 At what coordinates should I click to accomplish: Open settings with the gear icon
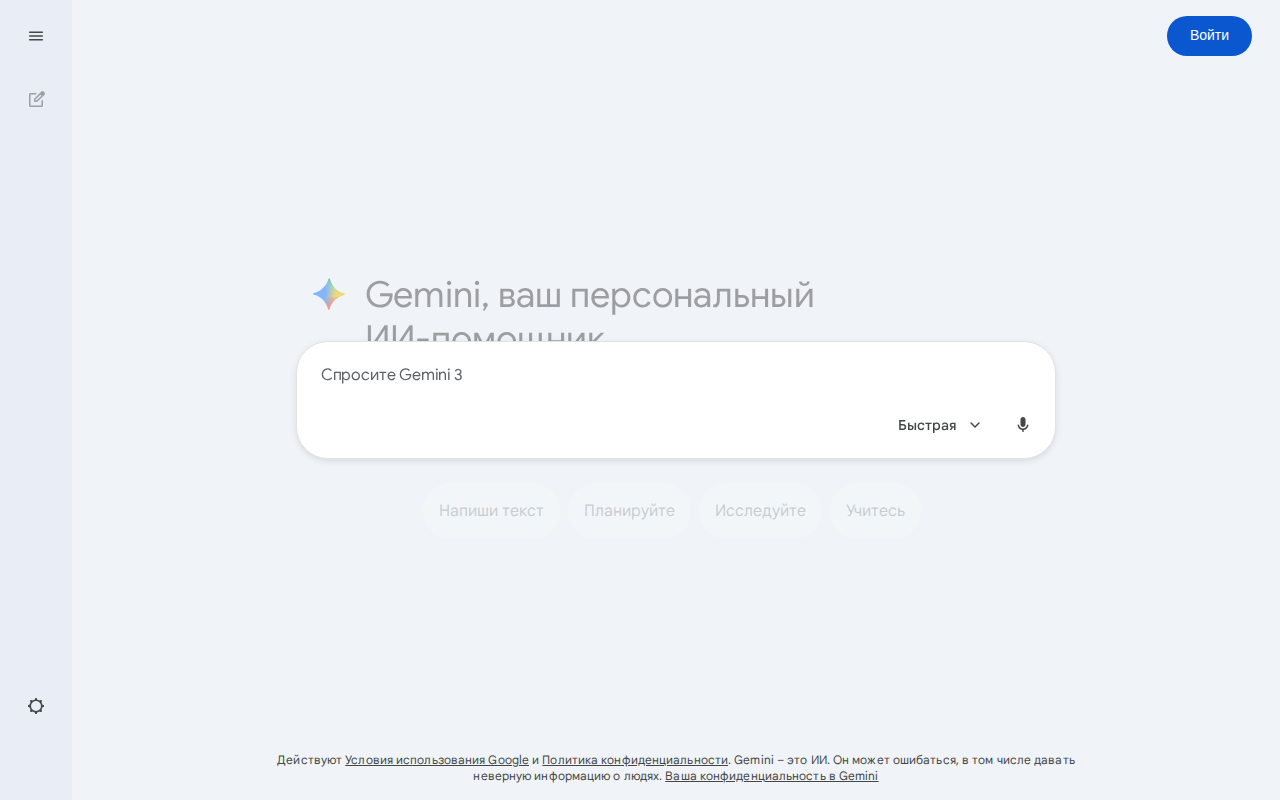[x=36, y=706]
